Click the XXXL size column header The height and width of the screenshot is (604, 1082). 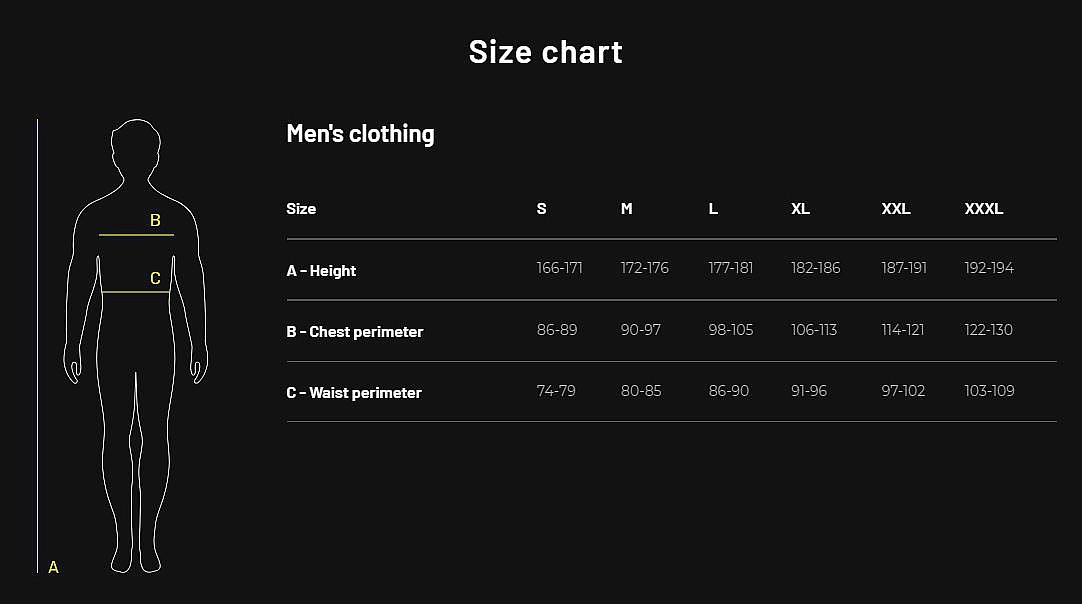point(984,209)
